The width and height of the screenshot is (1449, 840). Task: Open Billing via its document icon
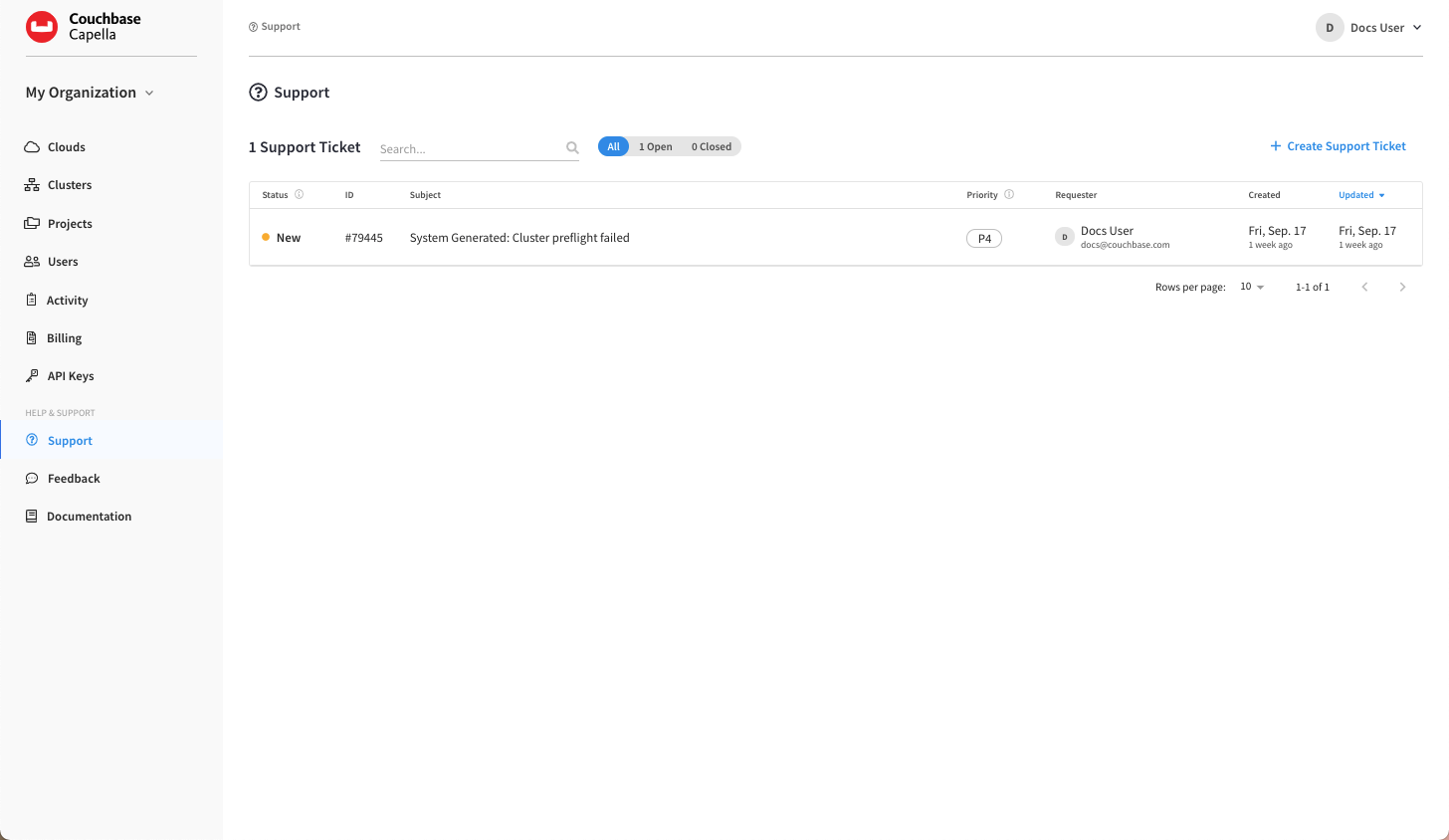point(33,337)
